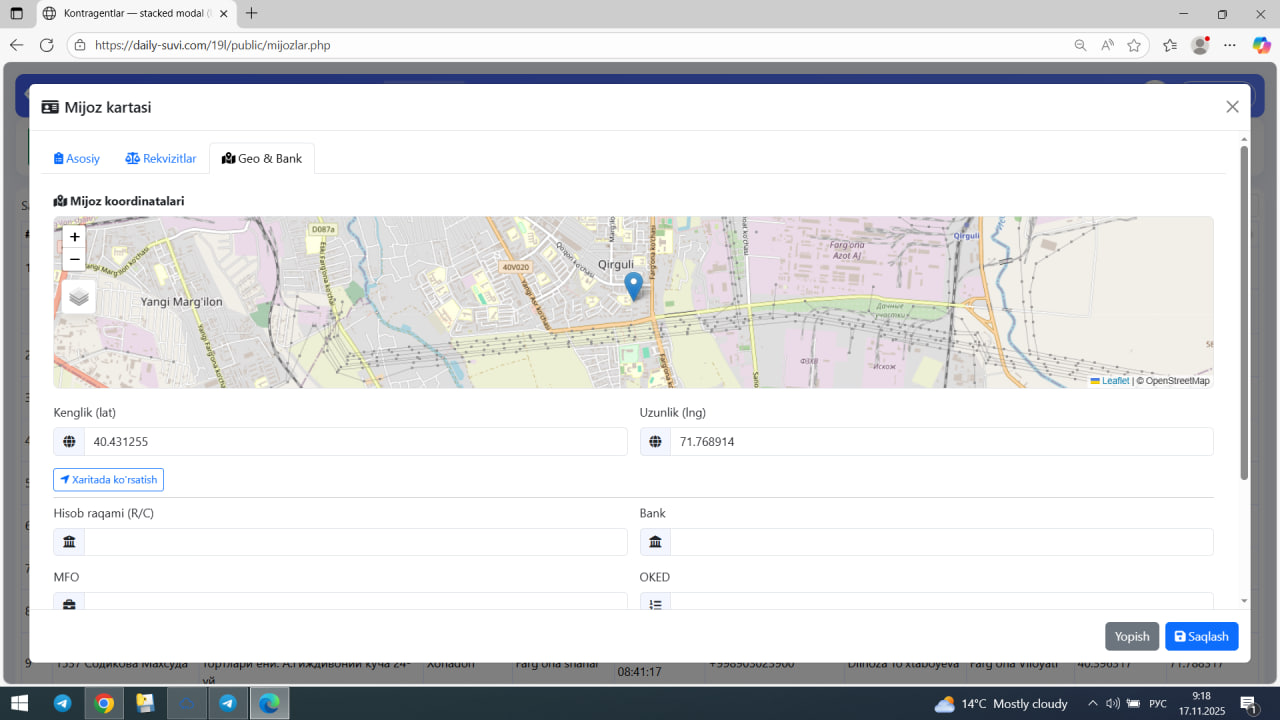
Task: Refresh the browser page
Action: 47,45
